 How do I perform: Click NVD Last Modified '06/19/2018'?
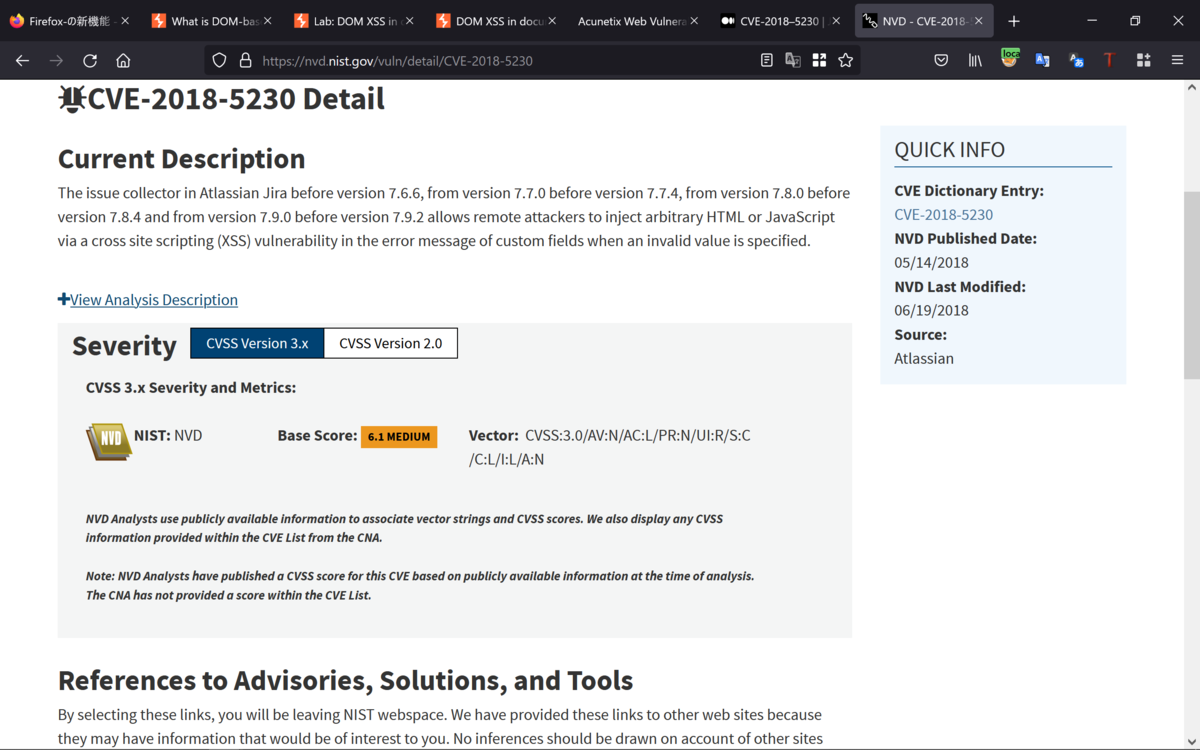click(931, 310)
